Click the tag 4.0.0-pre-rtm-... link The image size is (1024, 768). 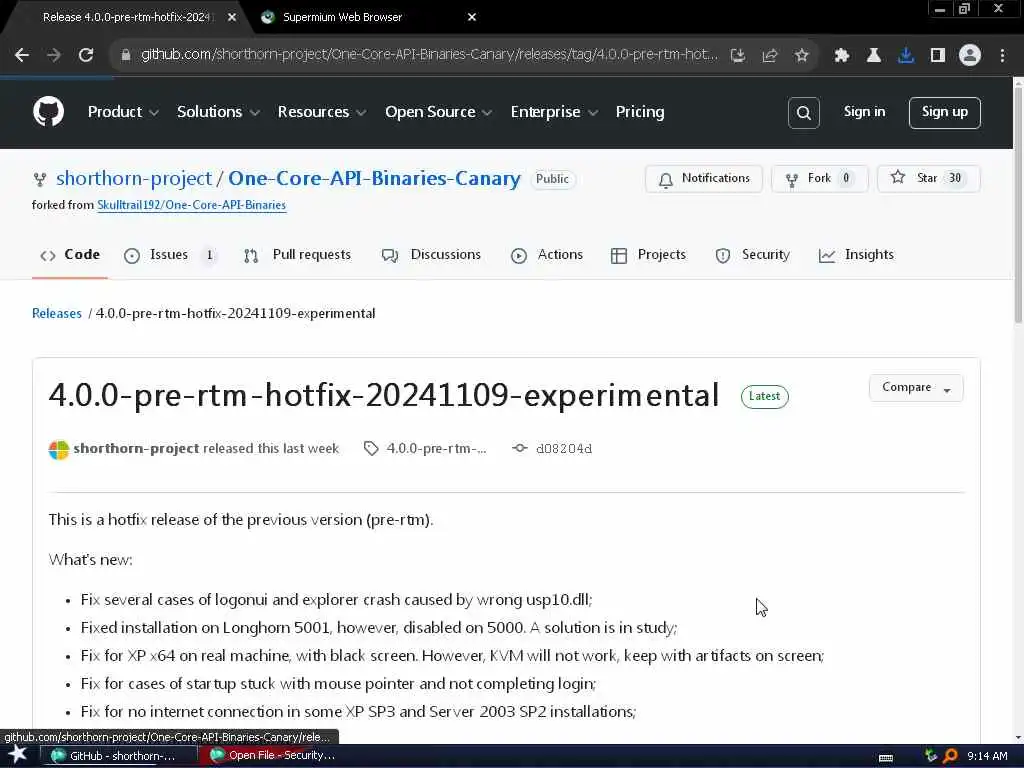425,449
